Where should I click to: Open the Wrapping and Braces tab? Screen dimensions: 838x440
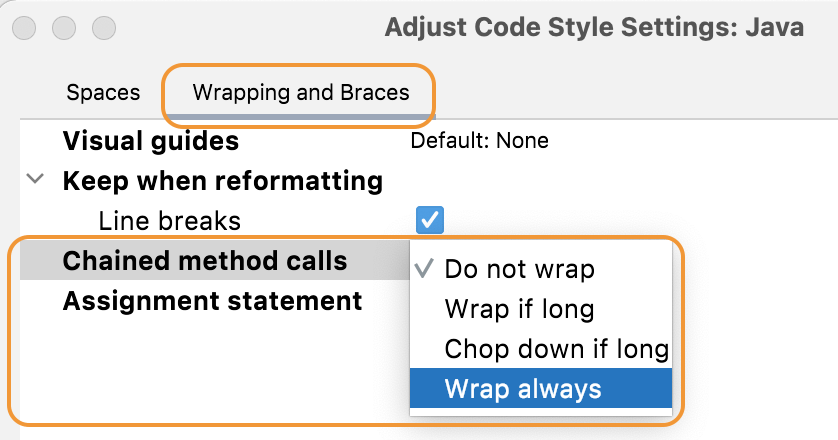301,93
